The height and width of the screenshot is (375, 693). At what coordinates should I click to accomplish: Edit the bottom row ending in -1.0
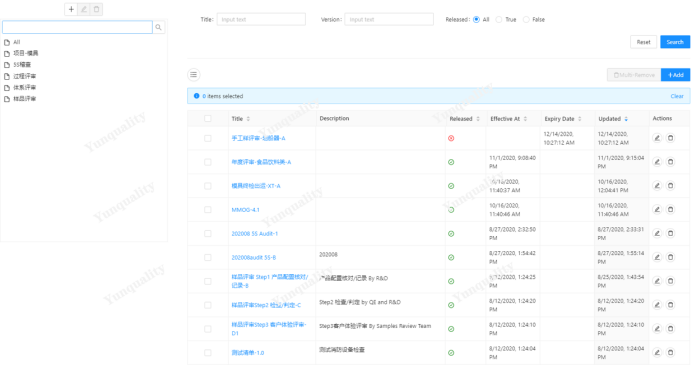pos(657,353)
